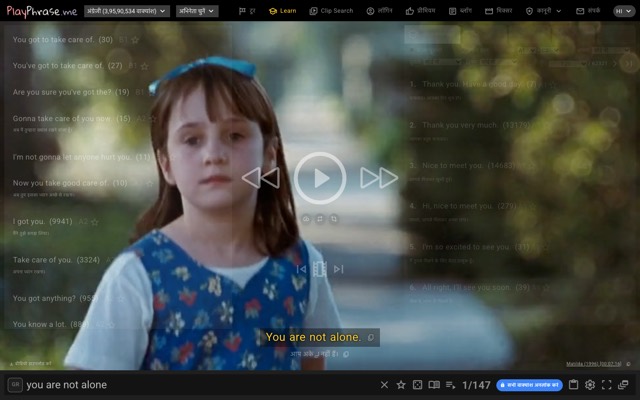The image size is (640, 400).
Task: Select phrase 'You know a lot.'
Action: click(51, 324)
